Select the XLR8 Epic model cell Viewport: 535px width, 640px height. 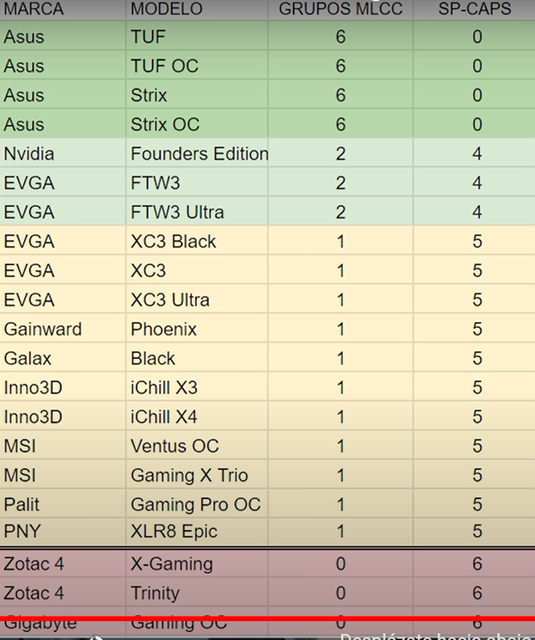[197, 532]
